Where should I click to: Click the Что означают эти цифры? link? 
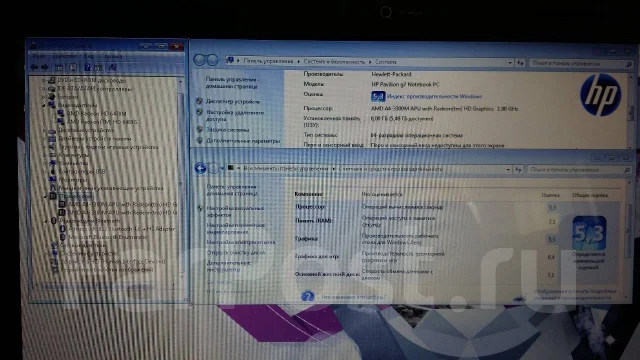pyautogui.click(x=353, y=297)
